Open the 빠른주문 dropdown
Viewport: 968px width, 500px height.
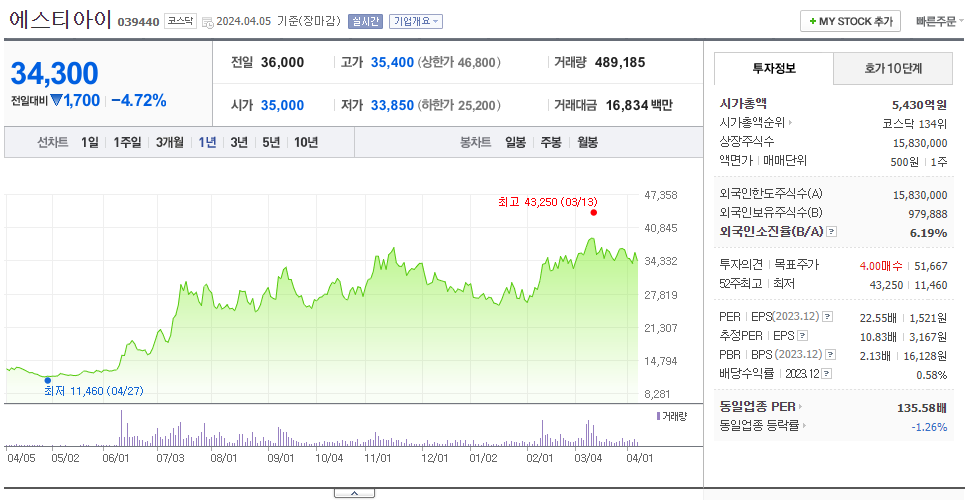click(x=940, y=22)
